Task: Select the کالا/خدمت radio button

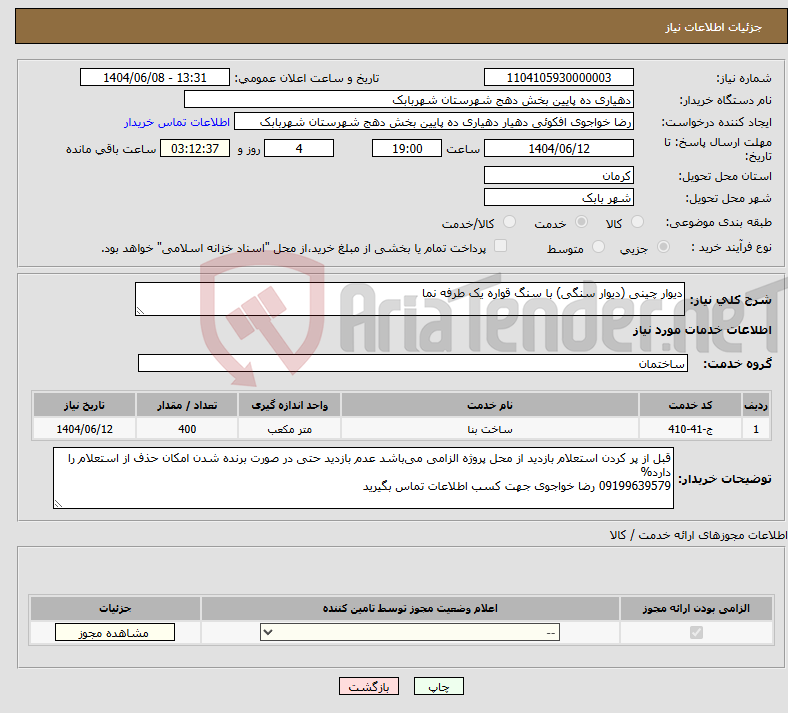Action: click(x=510, y=222)
